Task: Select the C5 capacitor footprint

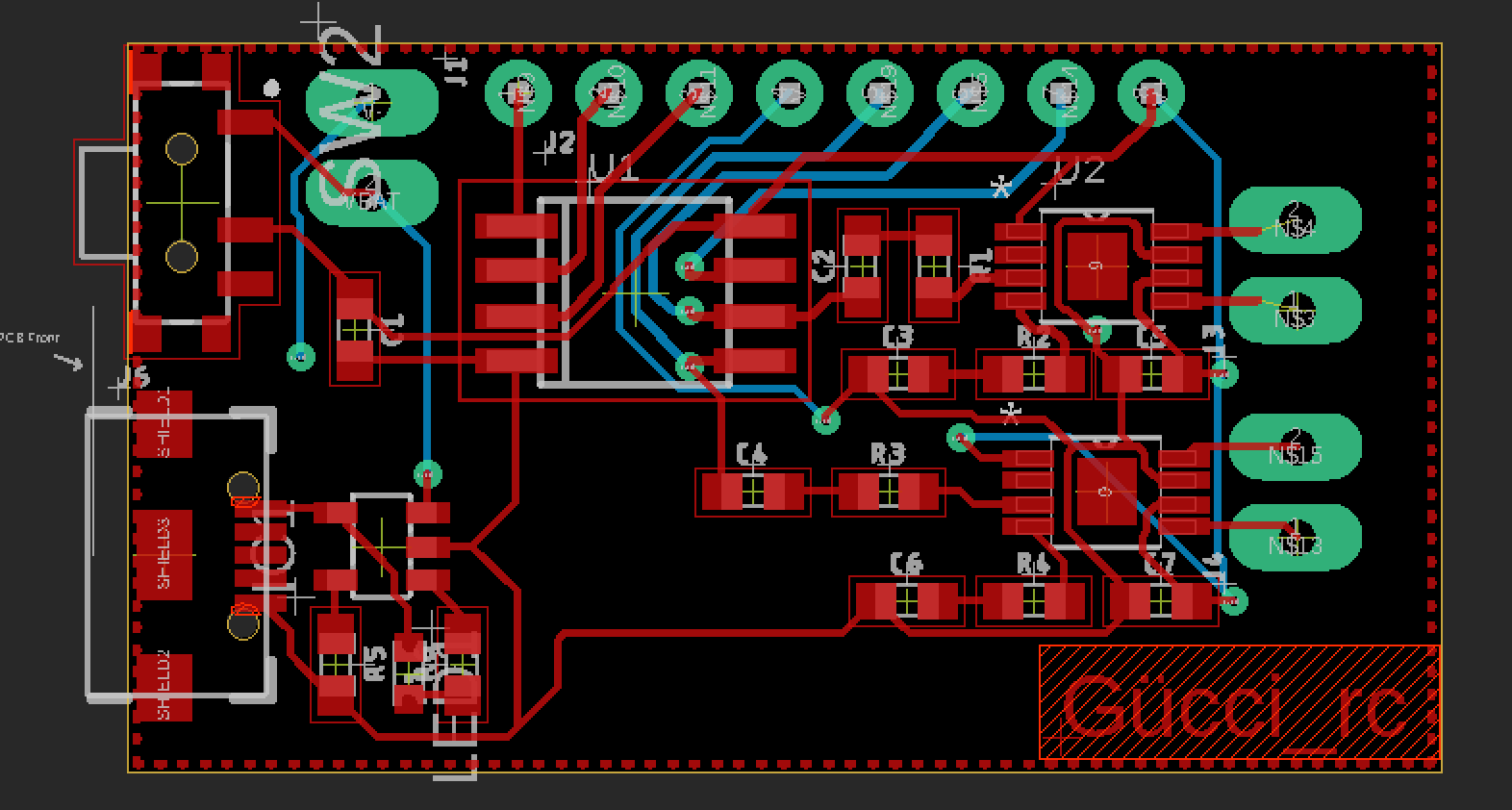Action: 1151,373
